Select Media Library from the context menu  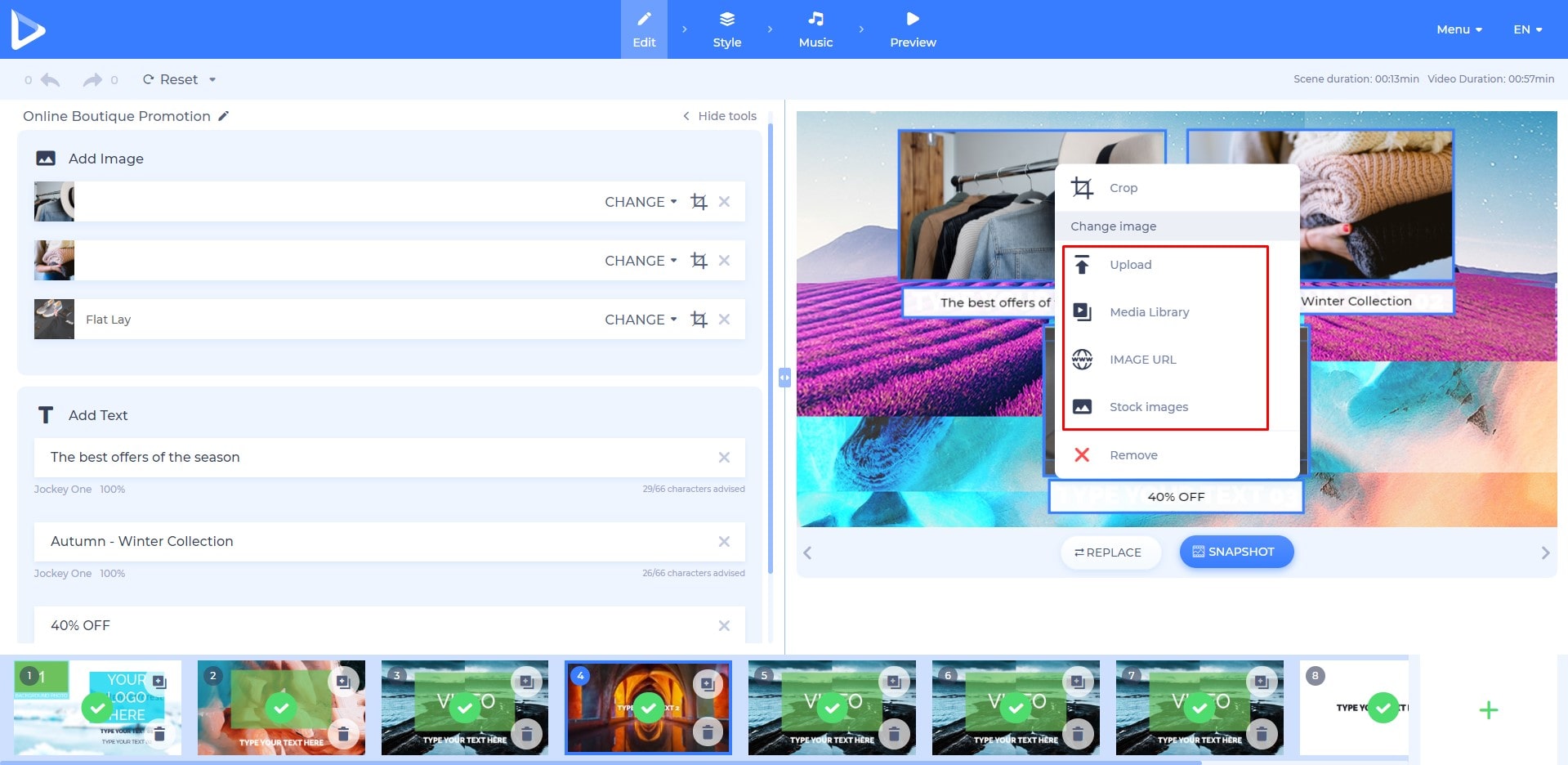tap(1149, 312)
